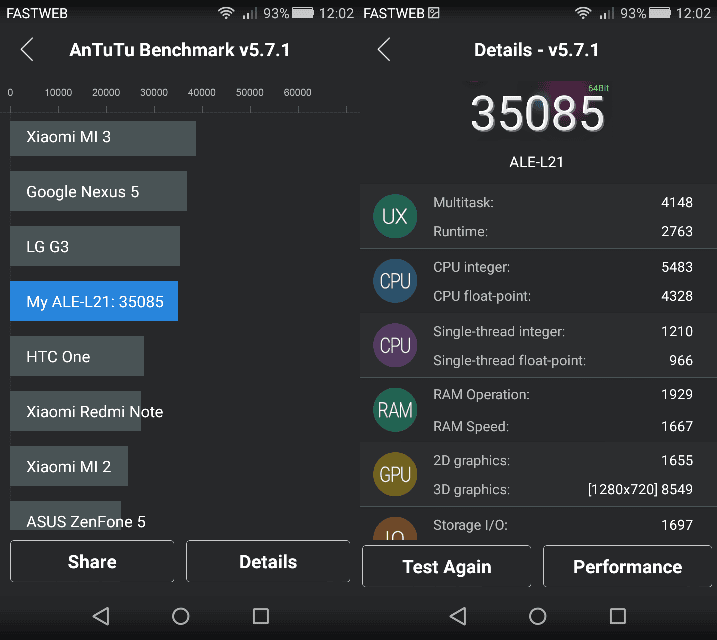Tap the green UX category icon

[394, 217]
